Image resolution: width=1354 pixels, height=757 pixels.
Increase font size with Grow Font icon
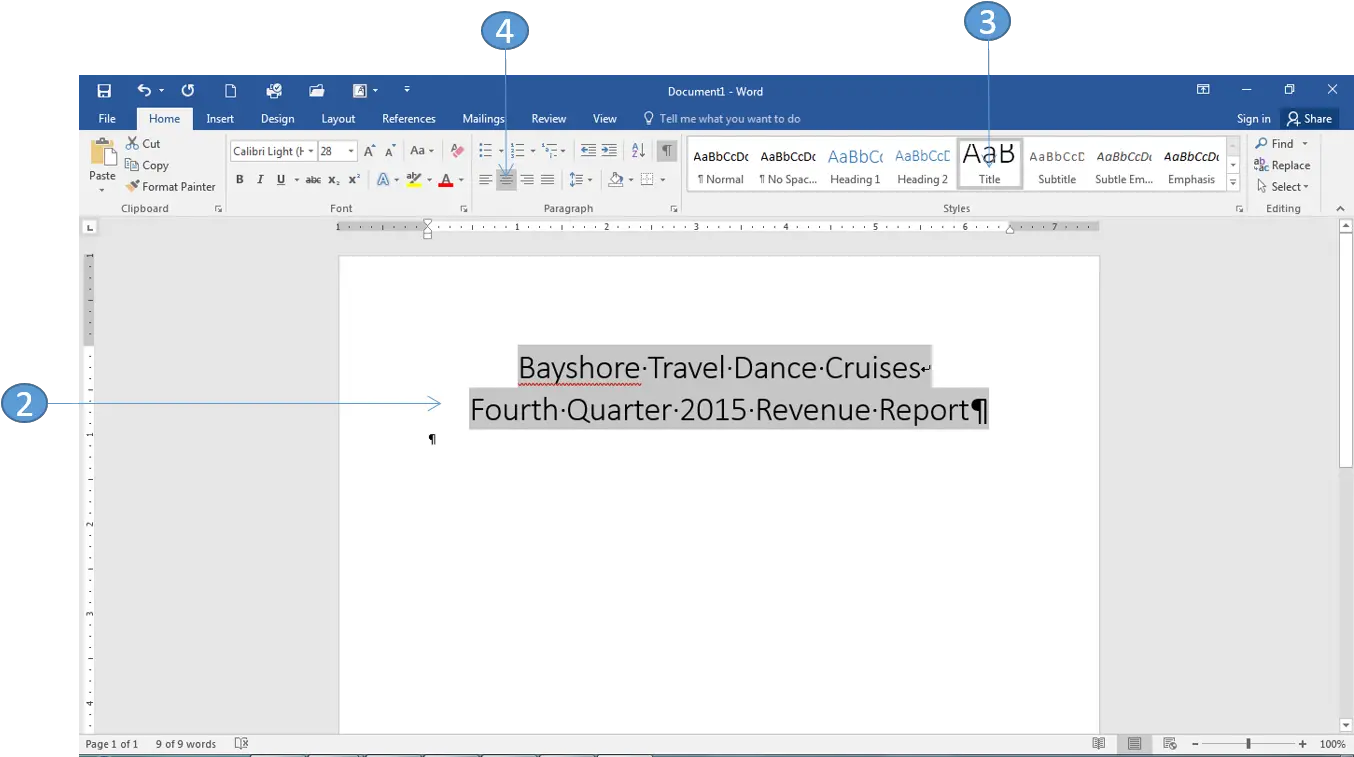point(370,151)
